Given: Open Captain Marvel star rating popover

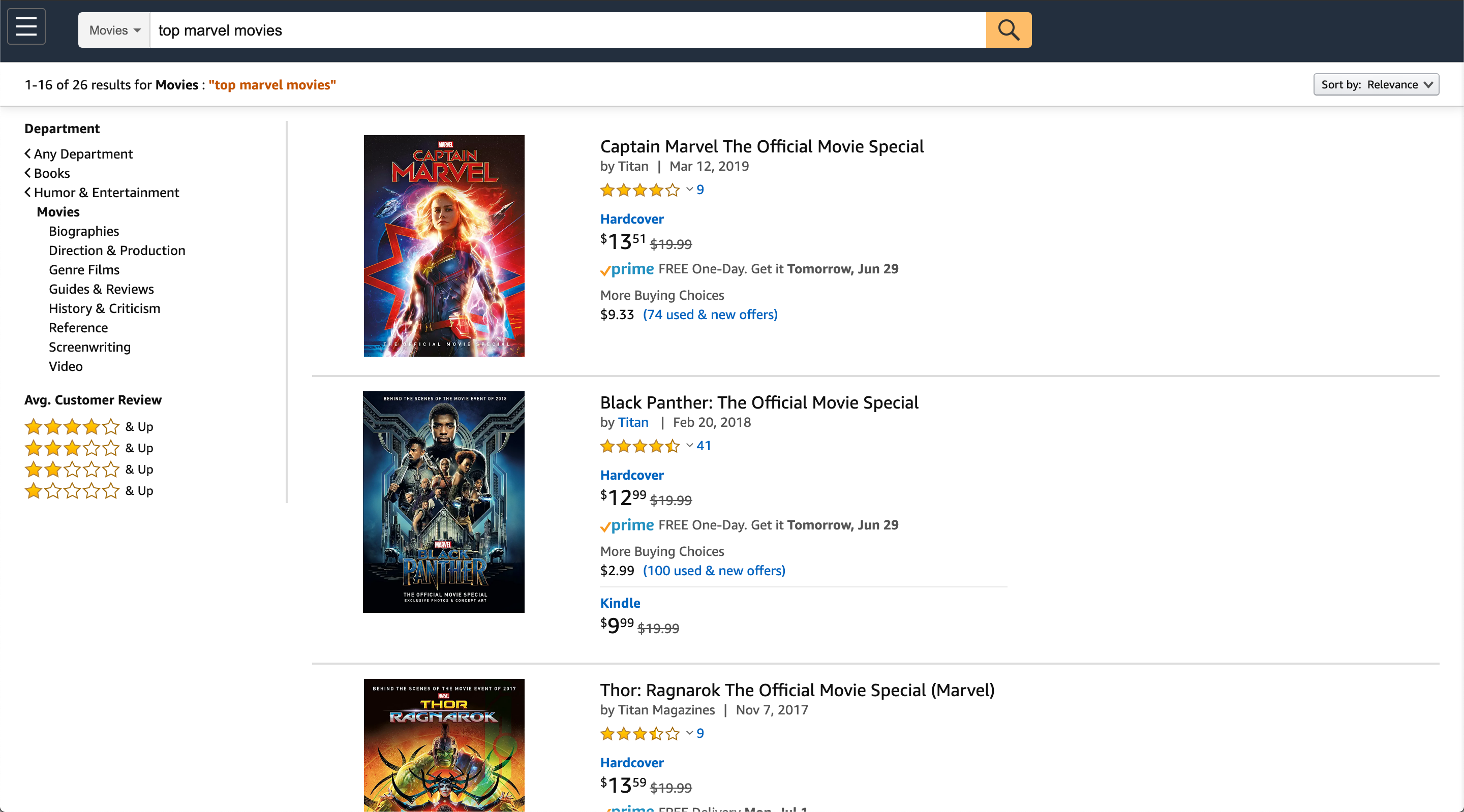Looking at the screenshot, I should 646,190.
